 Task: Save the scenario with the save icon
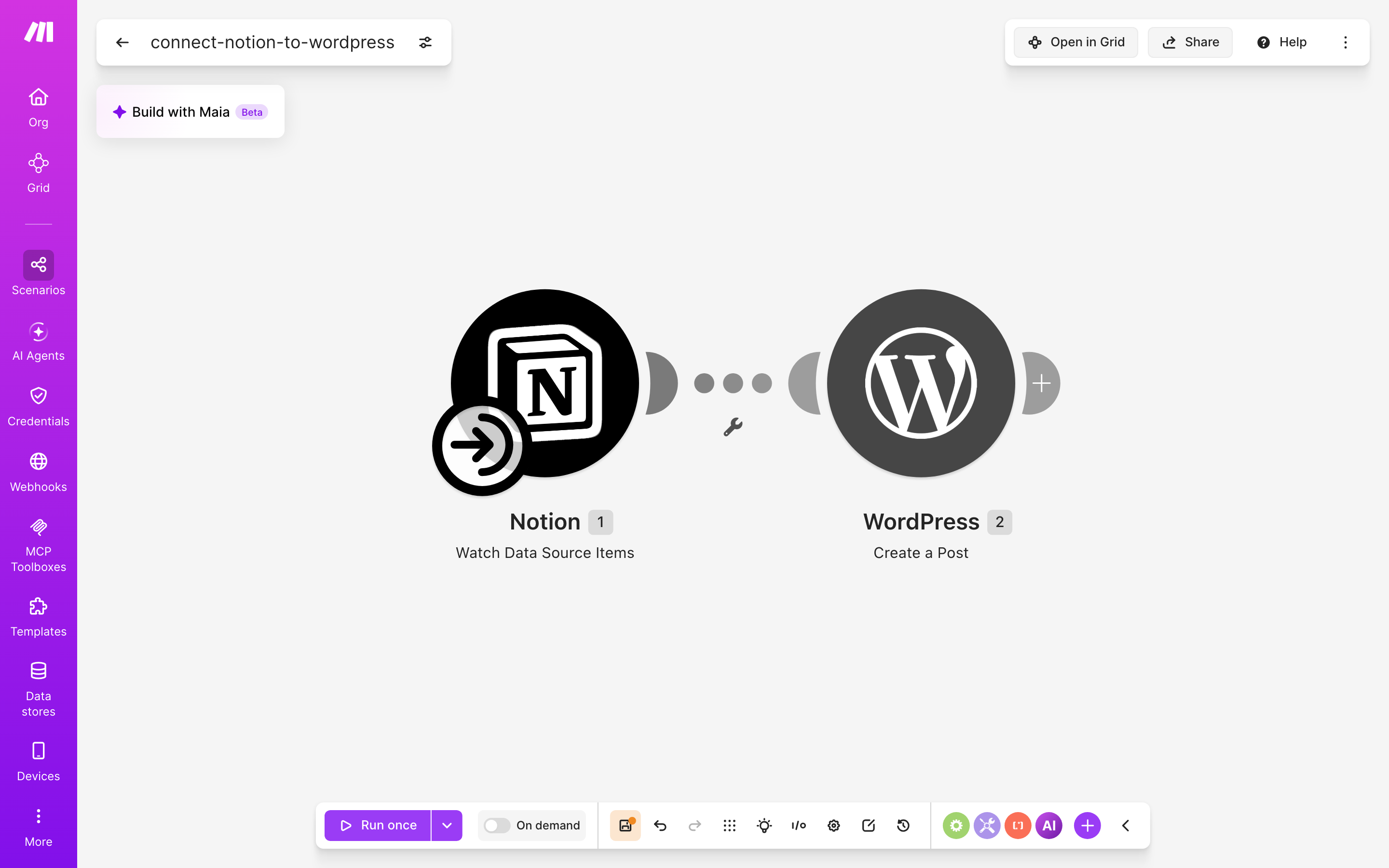(x=625, y=826)
